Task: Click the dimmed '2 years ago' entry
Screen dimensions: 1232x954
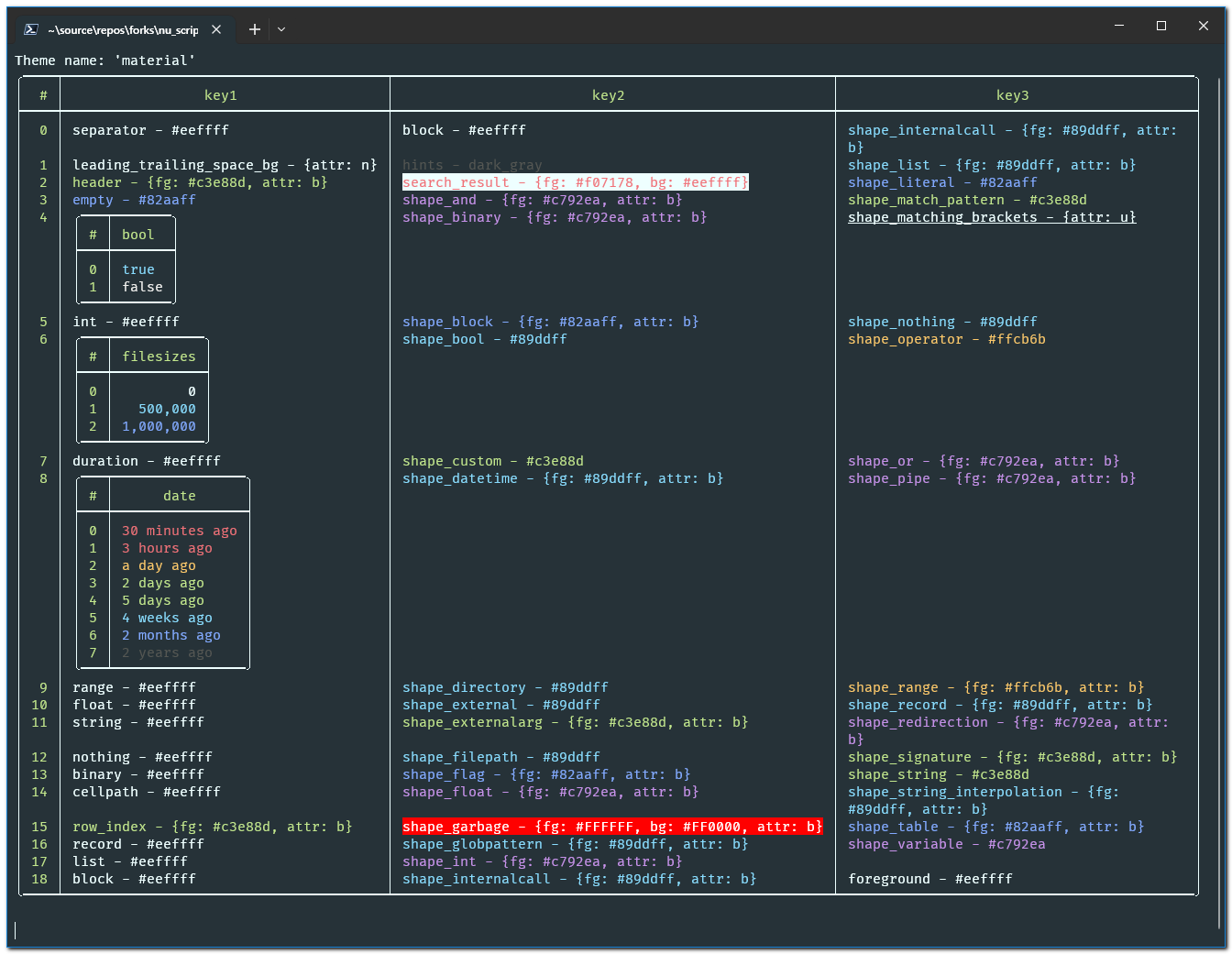Action: pos(168,652)
